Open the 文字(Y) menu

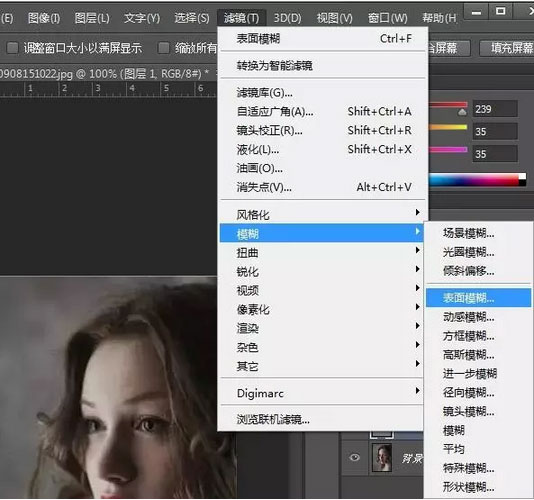tap(142, 18)
